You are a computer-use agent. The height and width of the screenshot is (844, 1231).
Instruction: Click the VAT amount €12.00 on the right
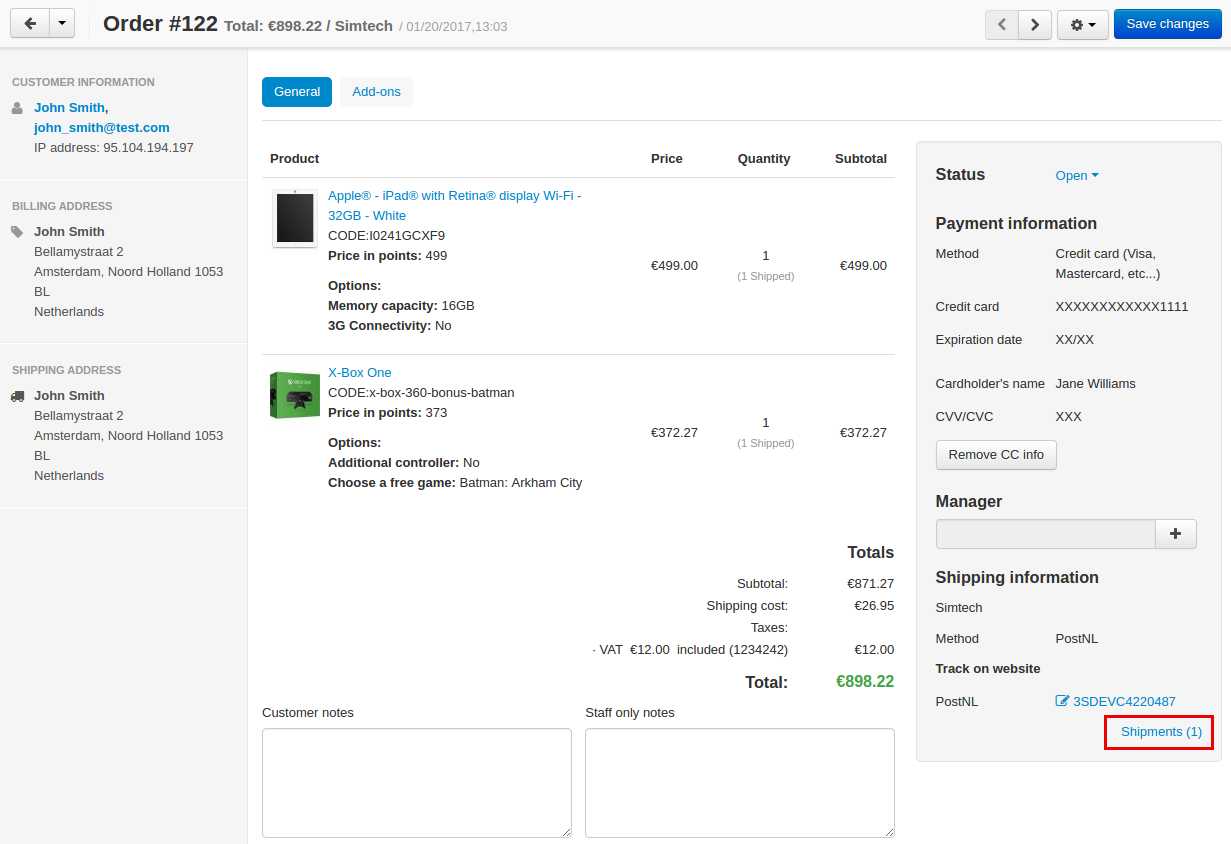tap(874, 649)
